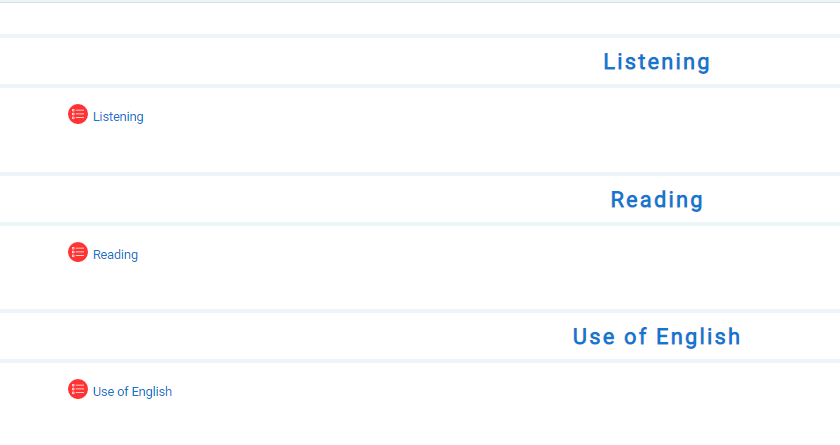The image size is (840, 445).
Task: Launch the Reading quiz via its list icon
Action: click(x=78, y=253)
